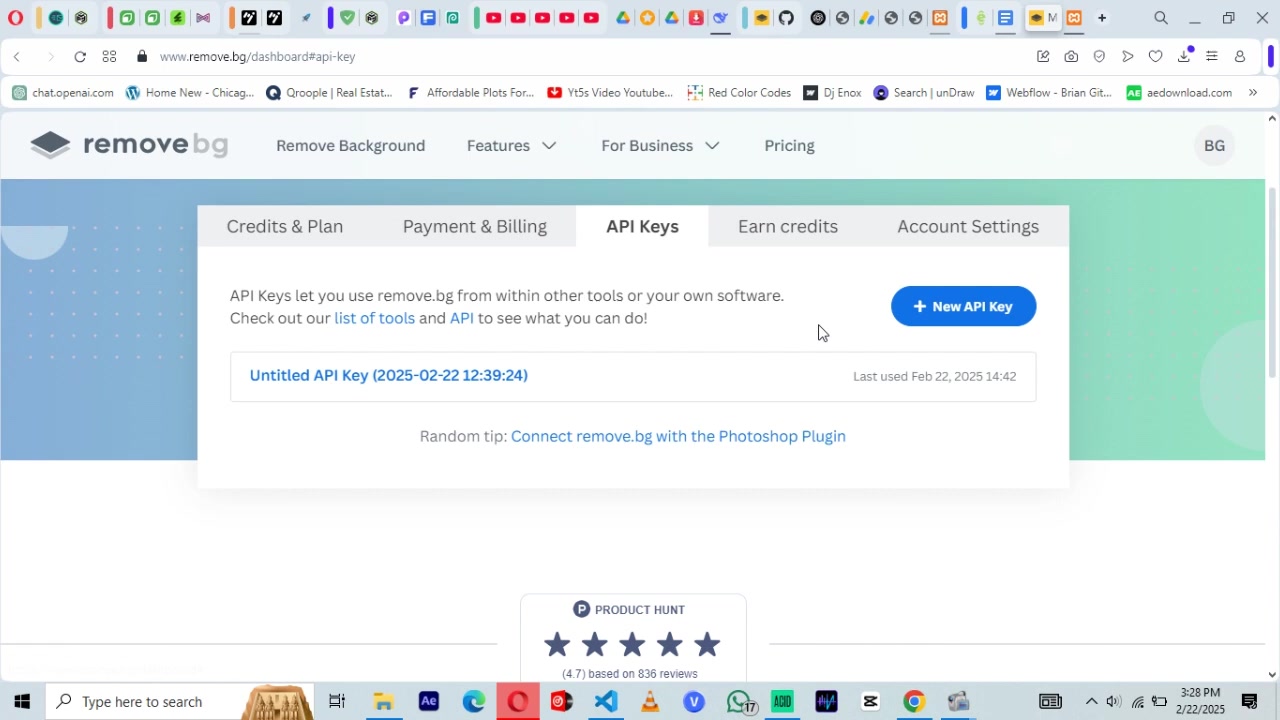This screenshot has height=720, width=1280.
Task: Open Google Chrome from the taskbar
Action: [x=914, y=701]
